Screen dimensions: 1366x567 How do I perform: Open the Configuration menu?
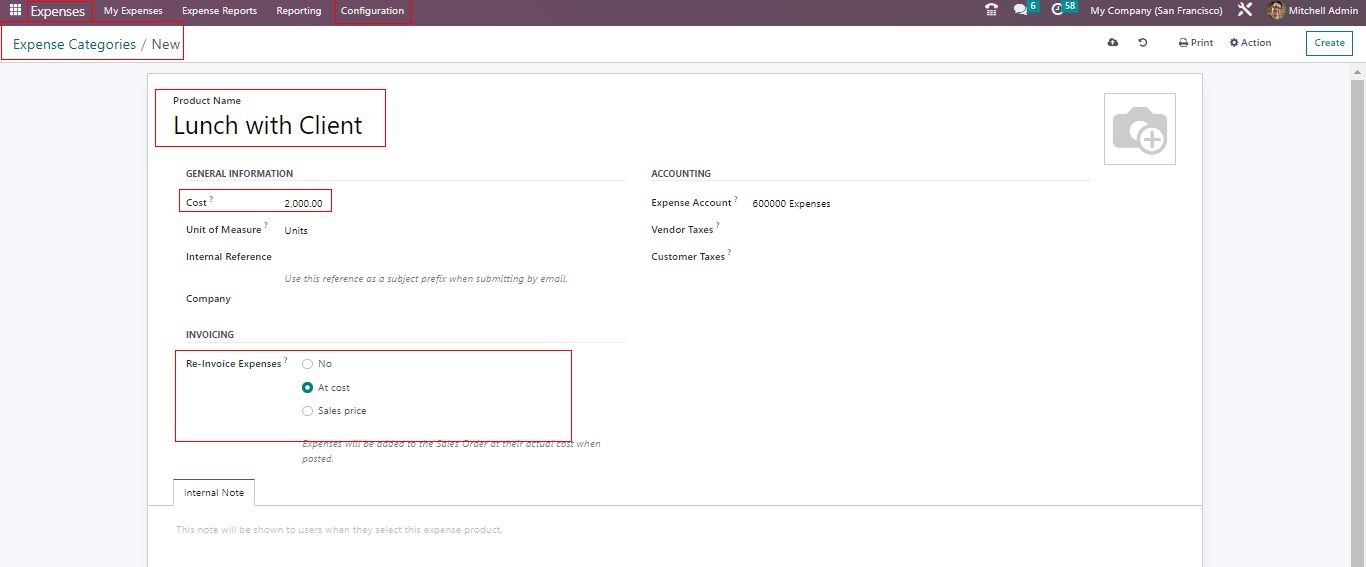coord(372,11)
